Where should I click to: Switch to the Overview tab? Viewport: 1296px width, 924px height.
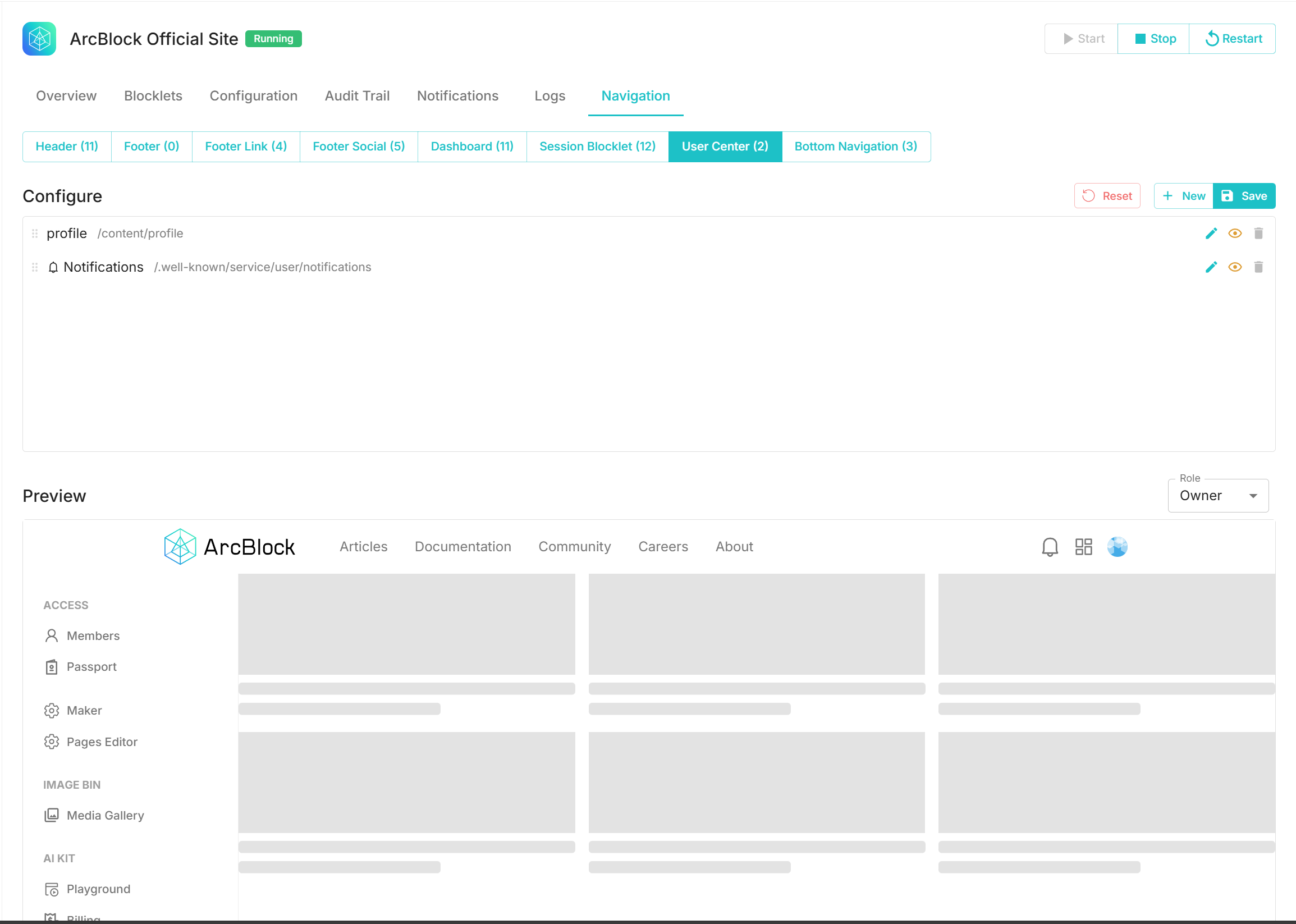[67, 95]
